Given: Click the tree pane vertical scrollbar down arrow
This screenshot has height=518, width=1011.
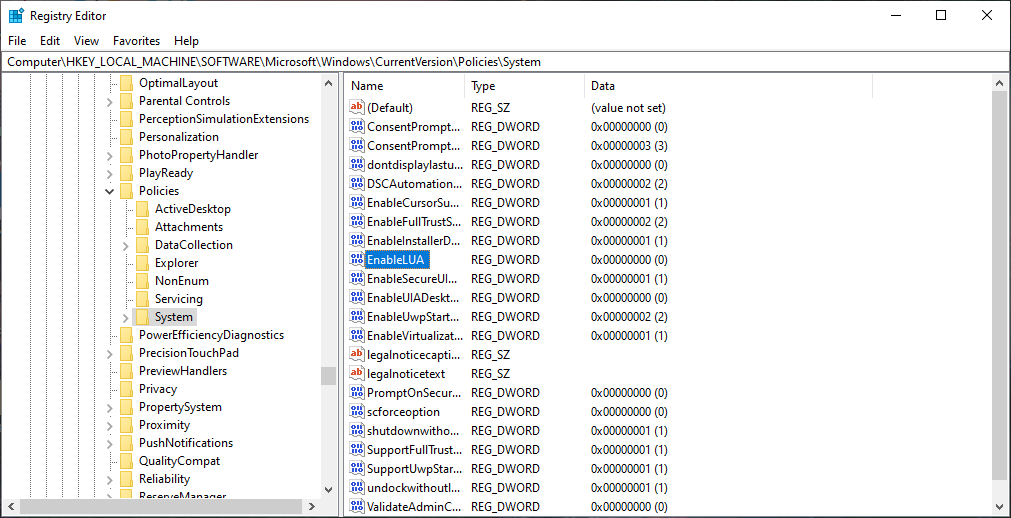Looking at the screenshot, I should pos(329,490).
